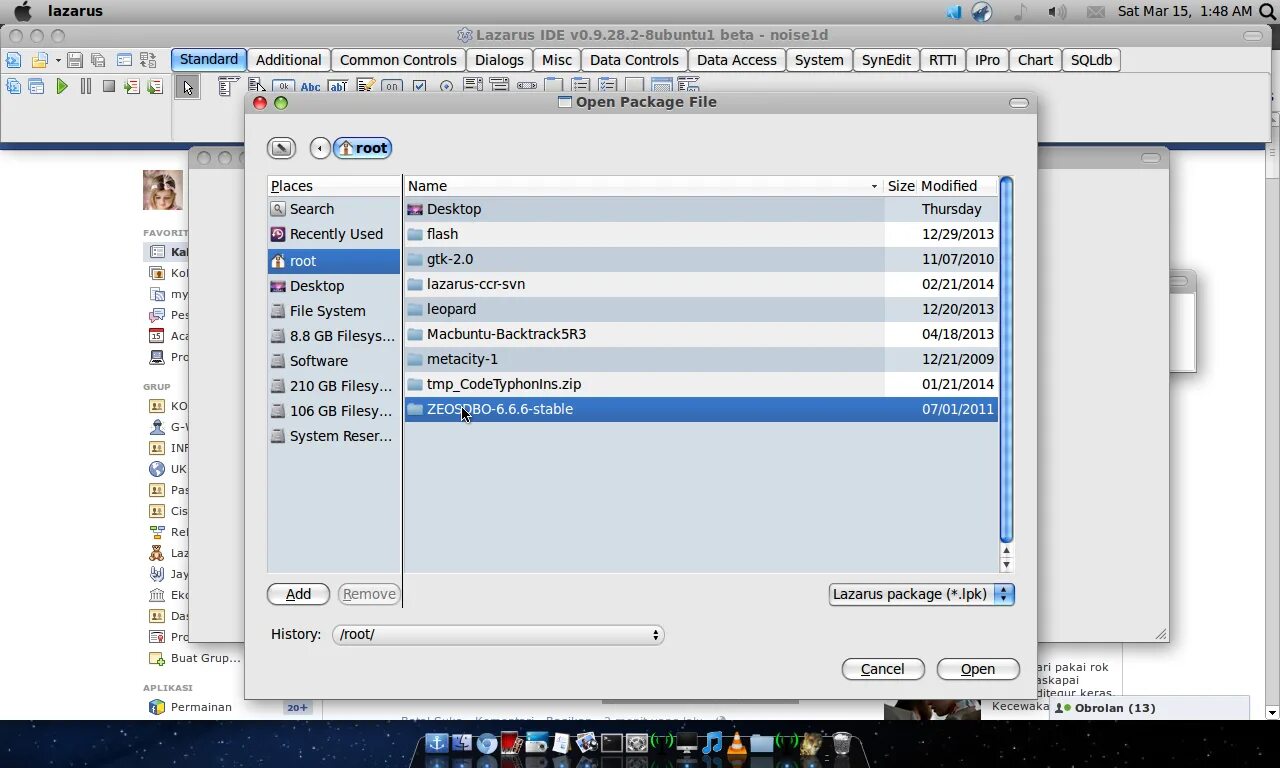Open the music note icon in dock
Screen dimensions: 1280x768
pos(712,743)
